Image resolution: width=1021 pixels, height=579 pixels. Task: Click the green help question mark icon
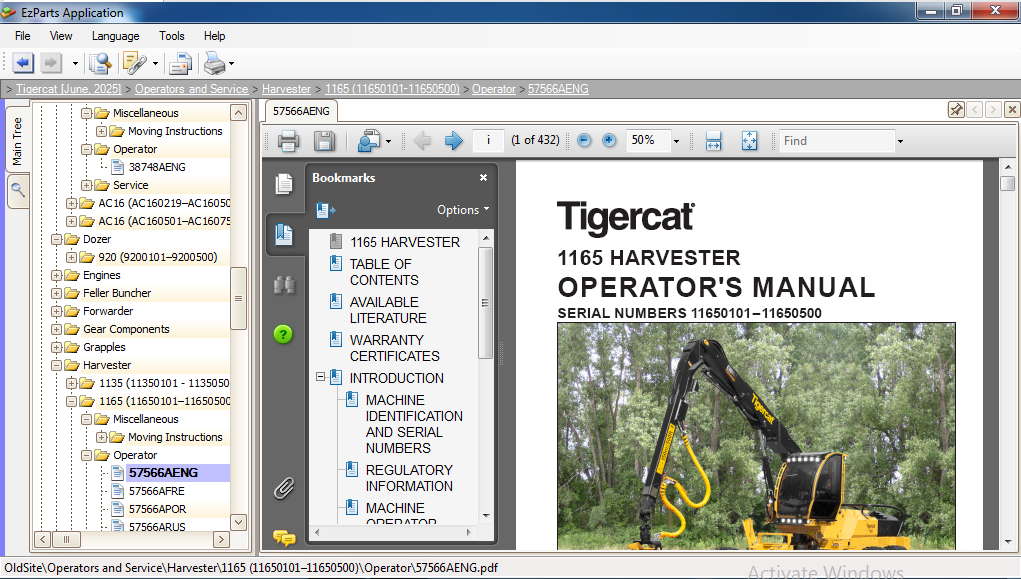click(283, 334)
